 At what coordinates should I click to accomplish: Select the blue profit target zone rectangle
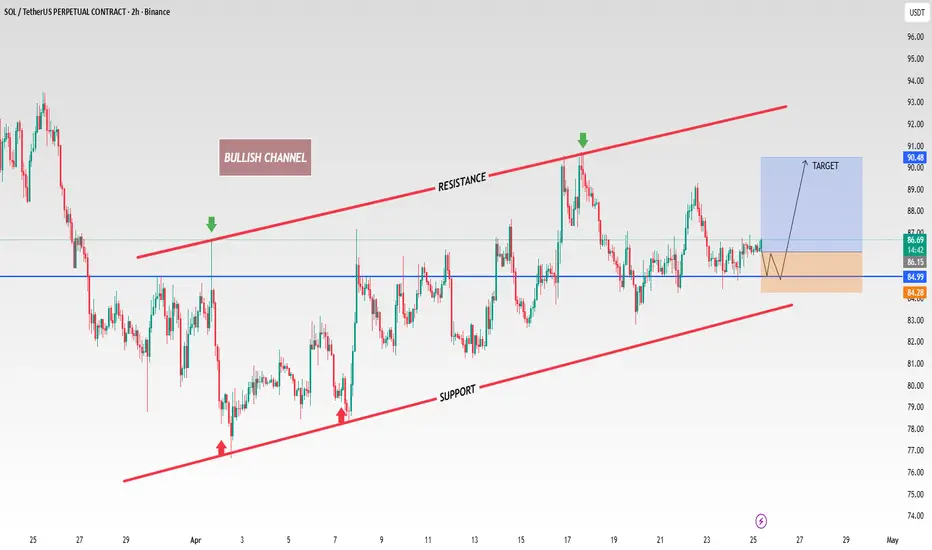[811, 205]
